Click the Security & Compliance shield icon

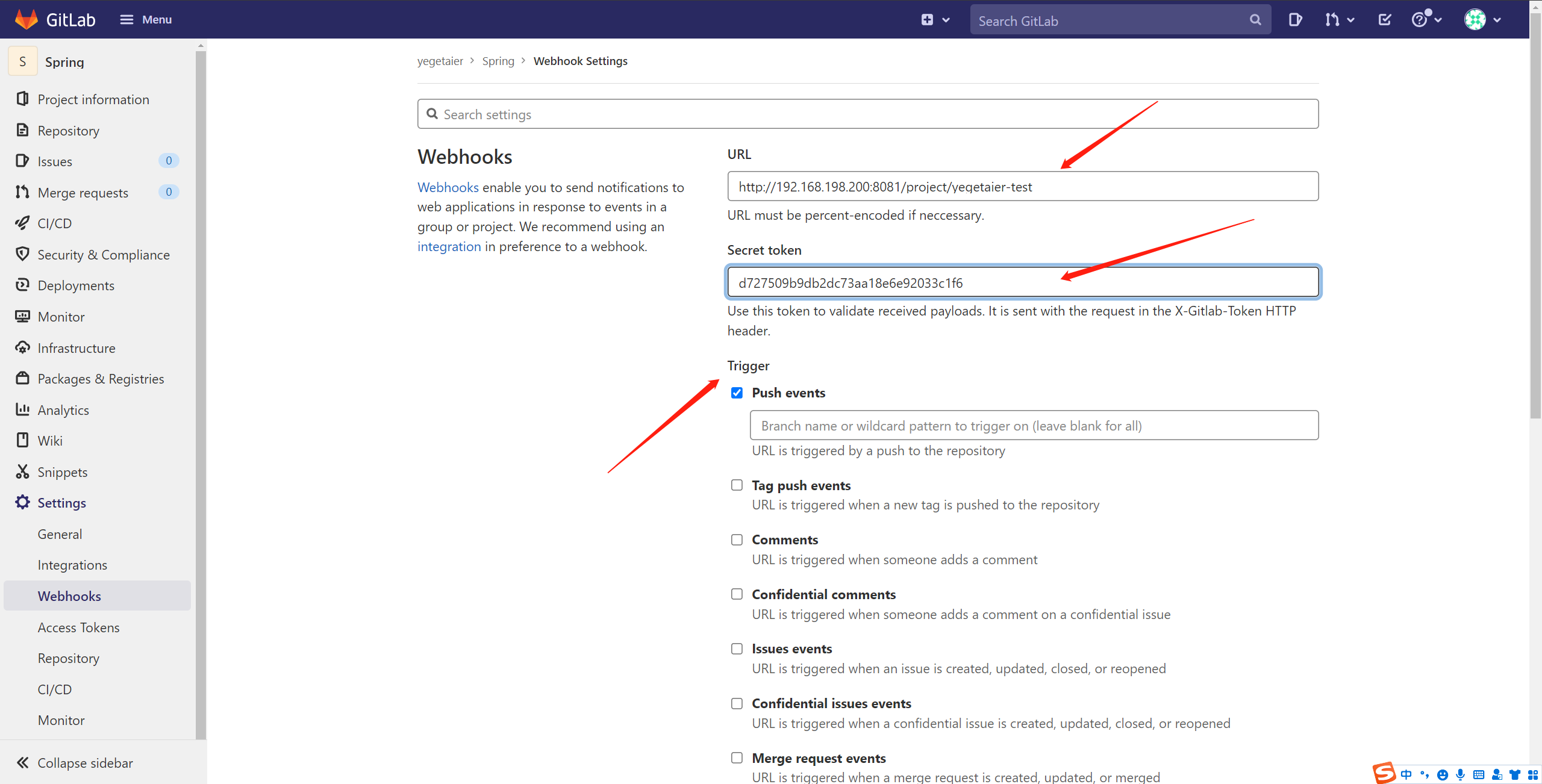(22, 254)
